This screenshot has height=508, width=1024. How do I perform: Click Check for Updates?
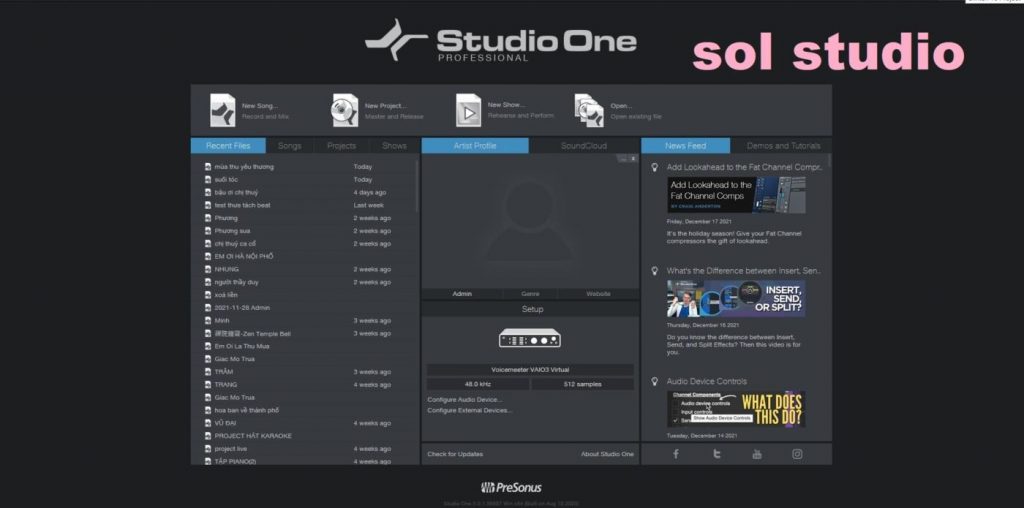(x=455, y=454)
